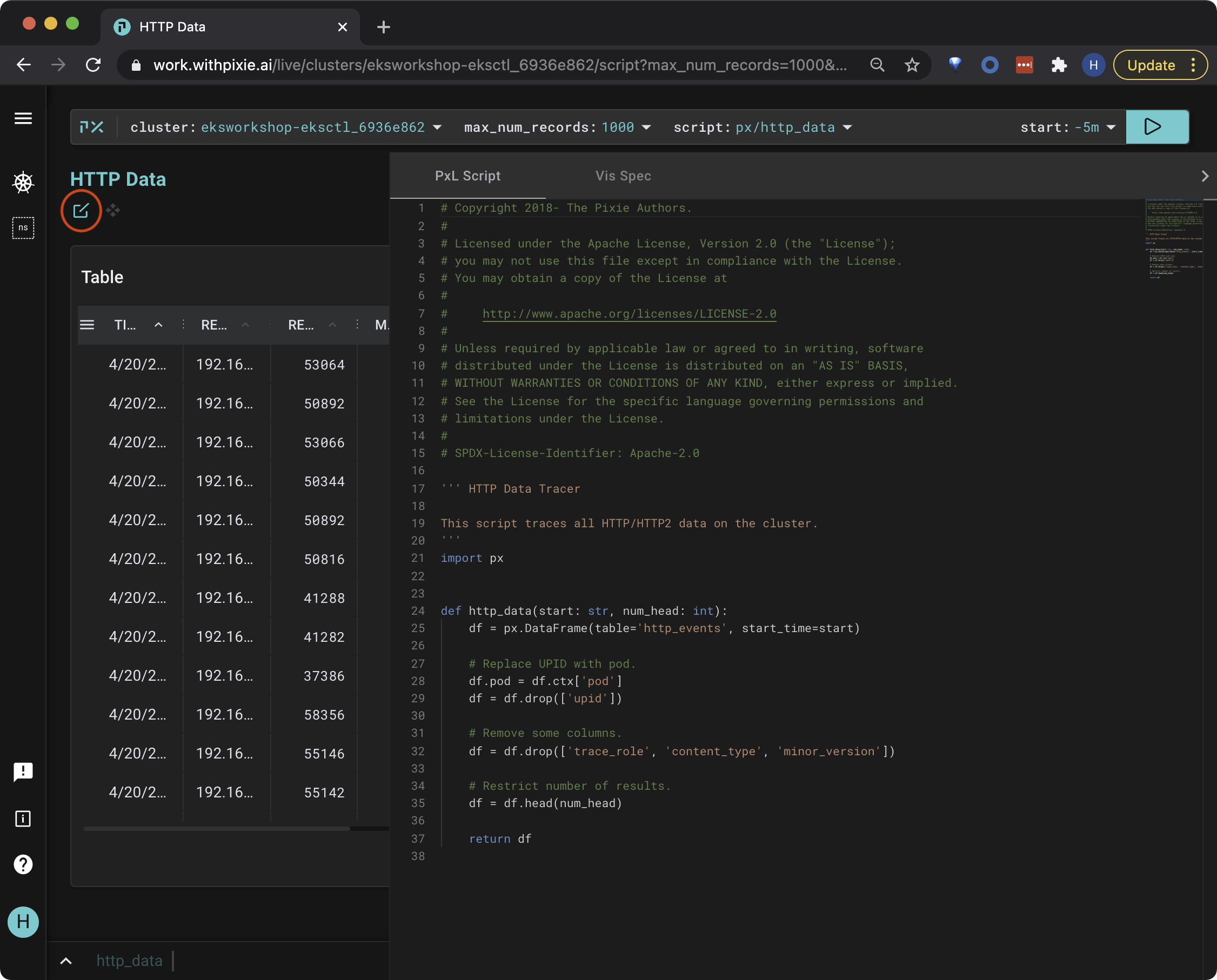The image size is (1217, 980).
Task: Open Chrome profile H avatar
Action: pos(1093,65)
